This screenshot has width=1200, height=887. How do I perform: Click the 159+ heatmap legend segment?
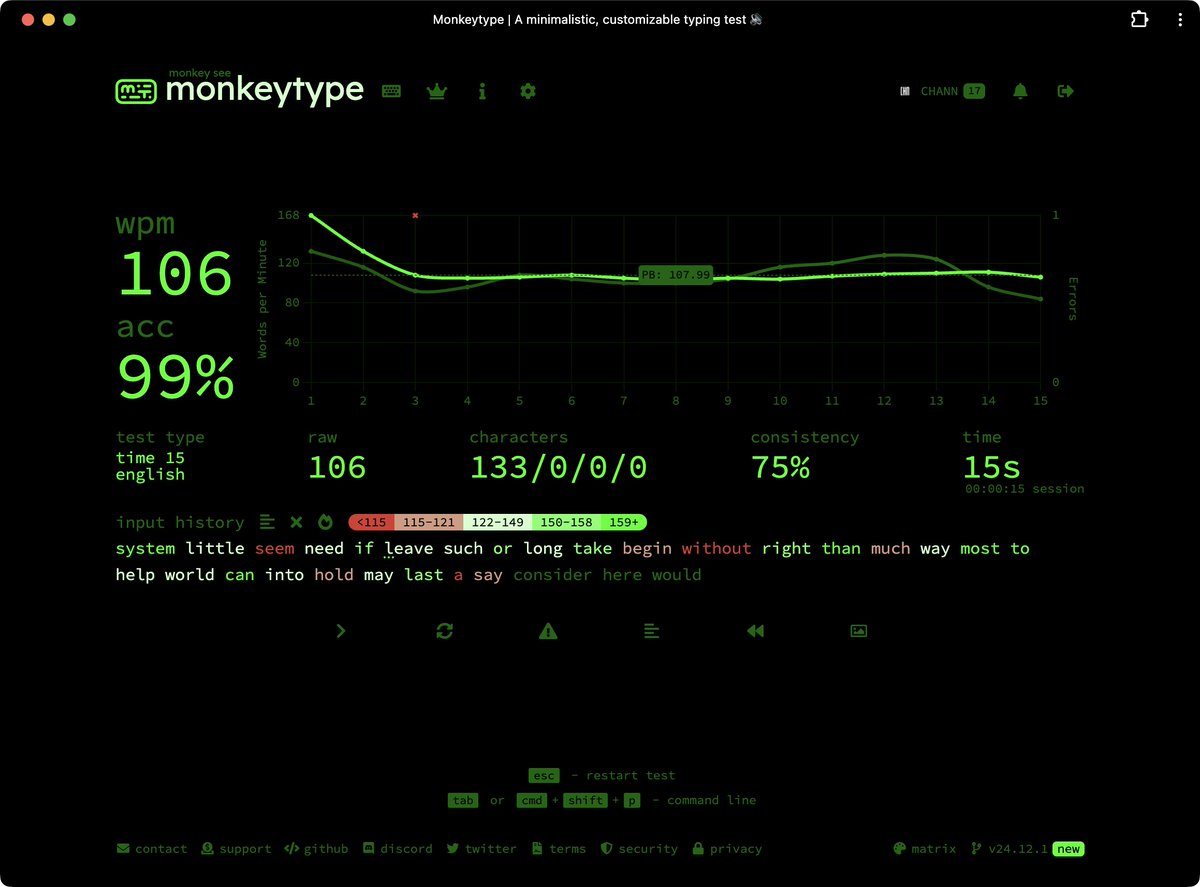tap(624, 522)
